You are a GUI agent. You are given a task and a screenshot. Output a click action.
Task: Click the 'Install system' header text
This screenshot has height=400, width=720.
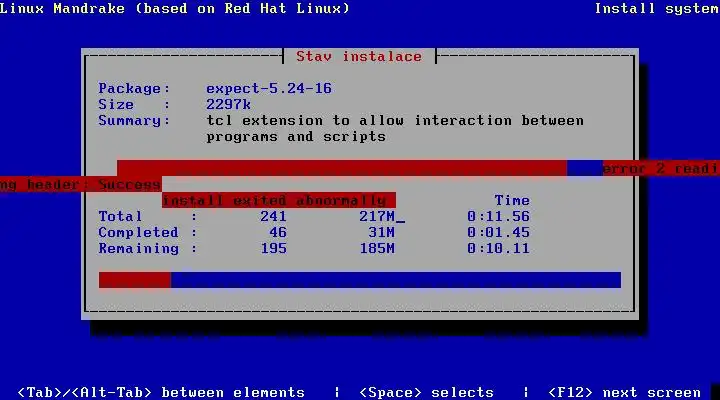(x=657, y=8)
